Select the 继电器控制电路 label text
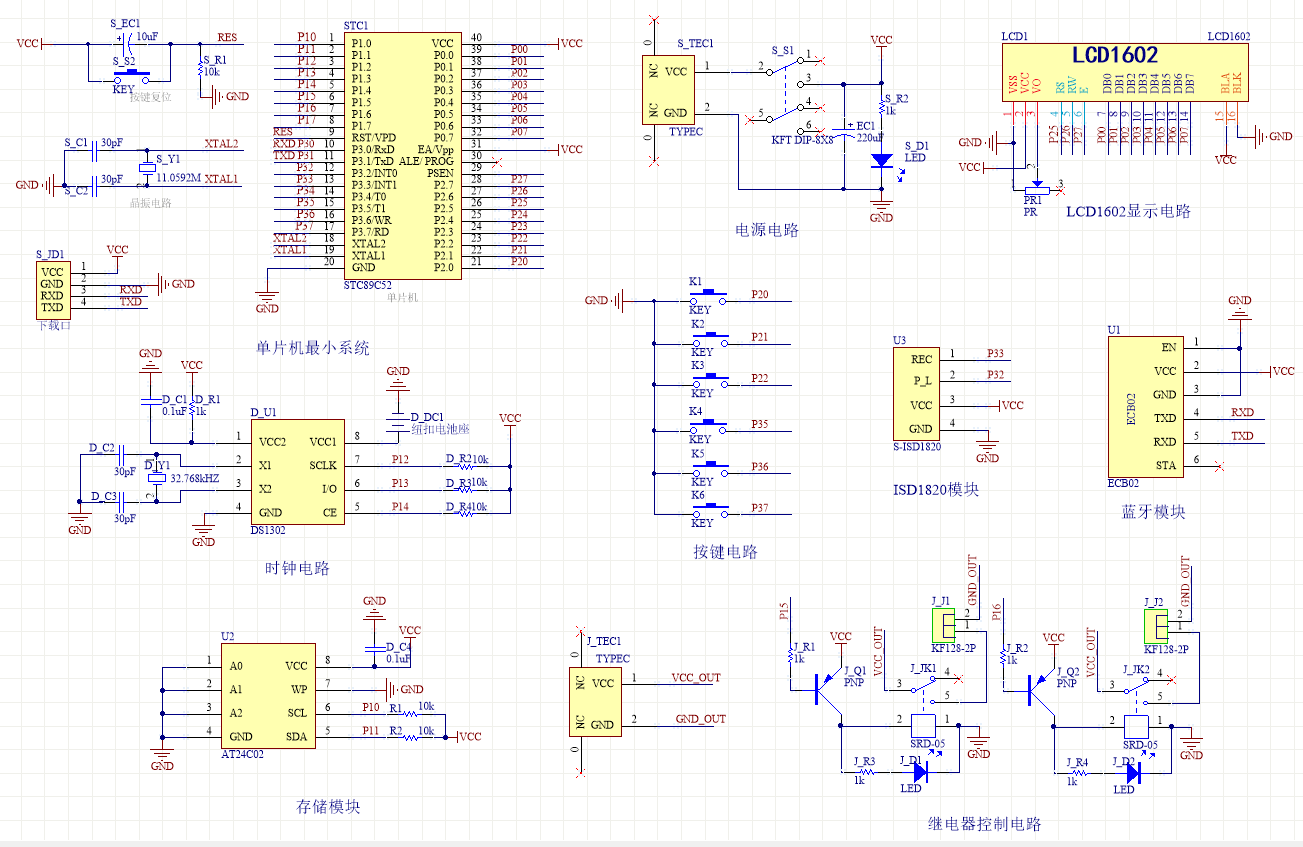Image resolution: width=1303 pixels, height=847 pixels. (x=984, y=824)
